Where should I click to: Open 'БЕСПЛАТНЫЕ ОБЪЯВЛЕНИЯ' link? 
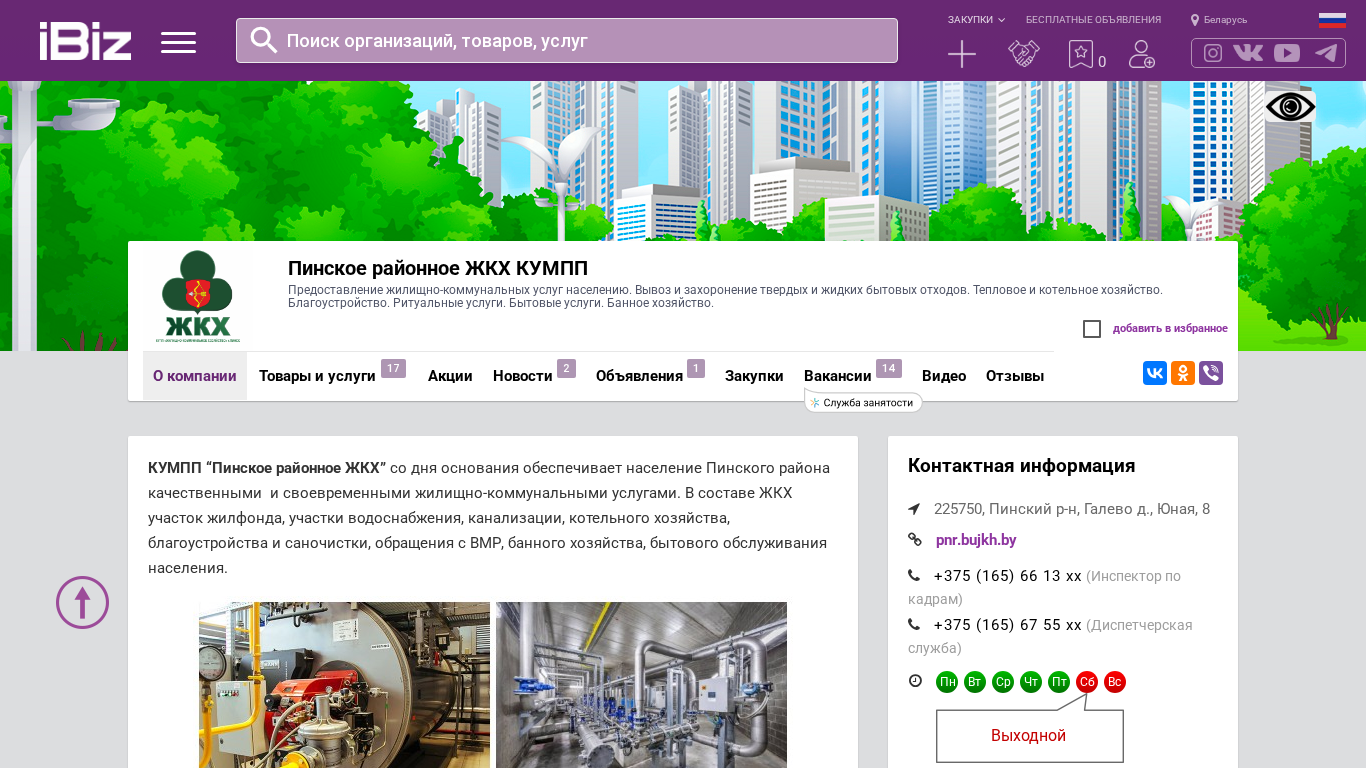click(1093, 20)
